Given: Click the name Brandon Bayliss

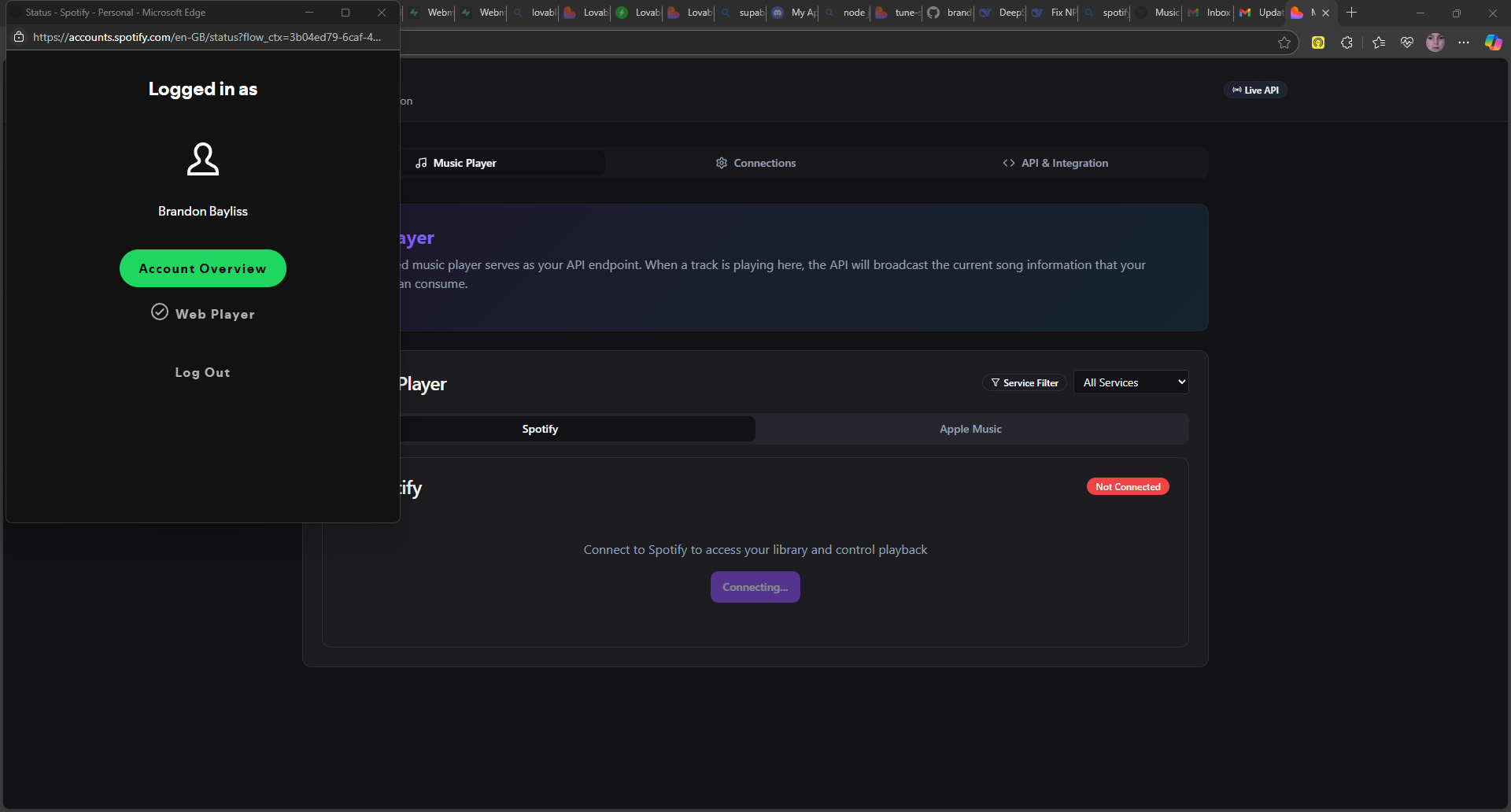Looking at the screenshot, I should point(203,211).
